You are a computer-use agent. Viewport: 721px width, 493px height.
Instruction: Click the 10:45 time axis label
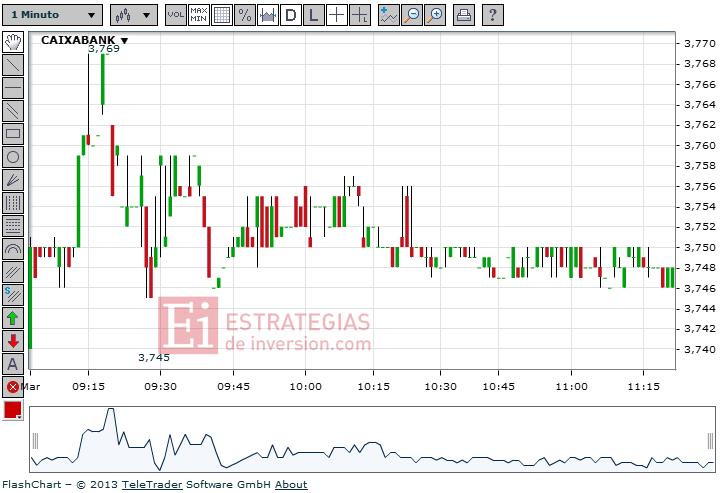click(x=498, y=386)
